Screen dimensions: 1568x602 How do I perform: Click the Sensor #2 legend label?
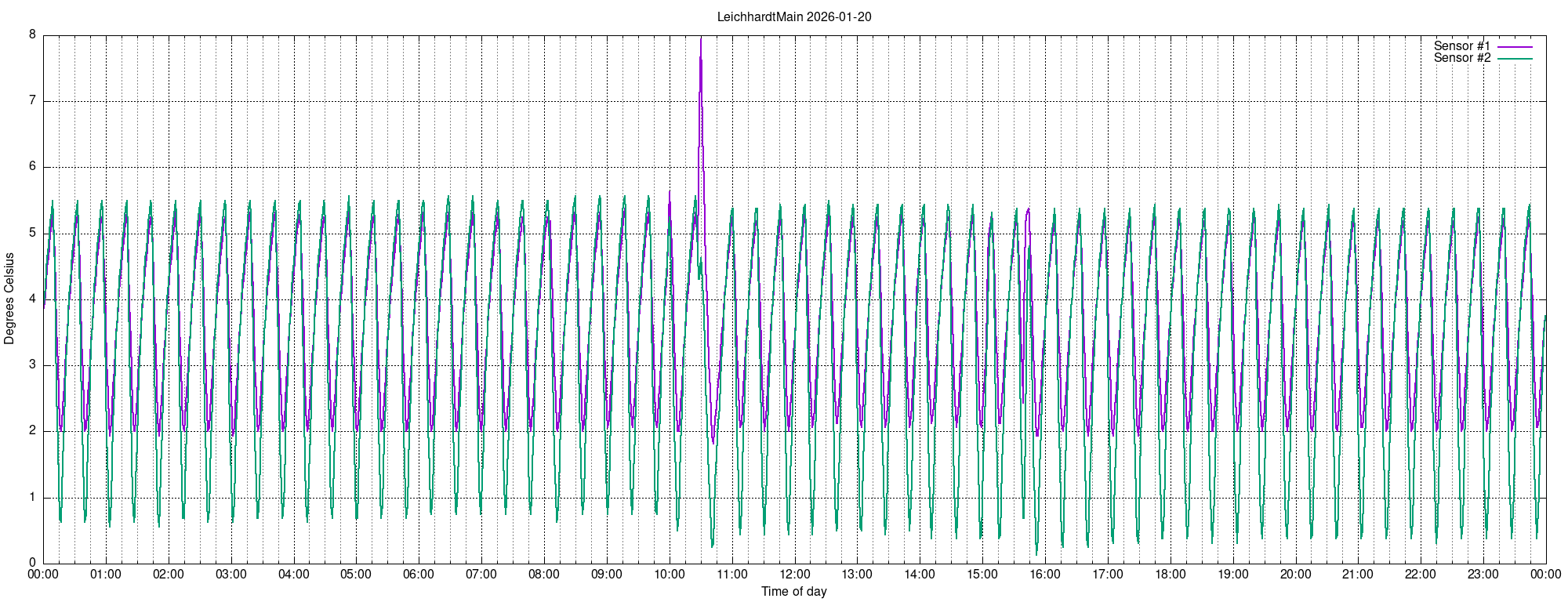click(x=1461, y=58)
